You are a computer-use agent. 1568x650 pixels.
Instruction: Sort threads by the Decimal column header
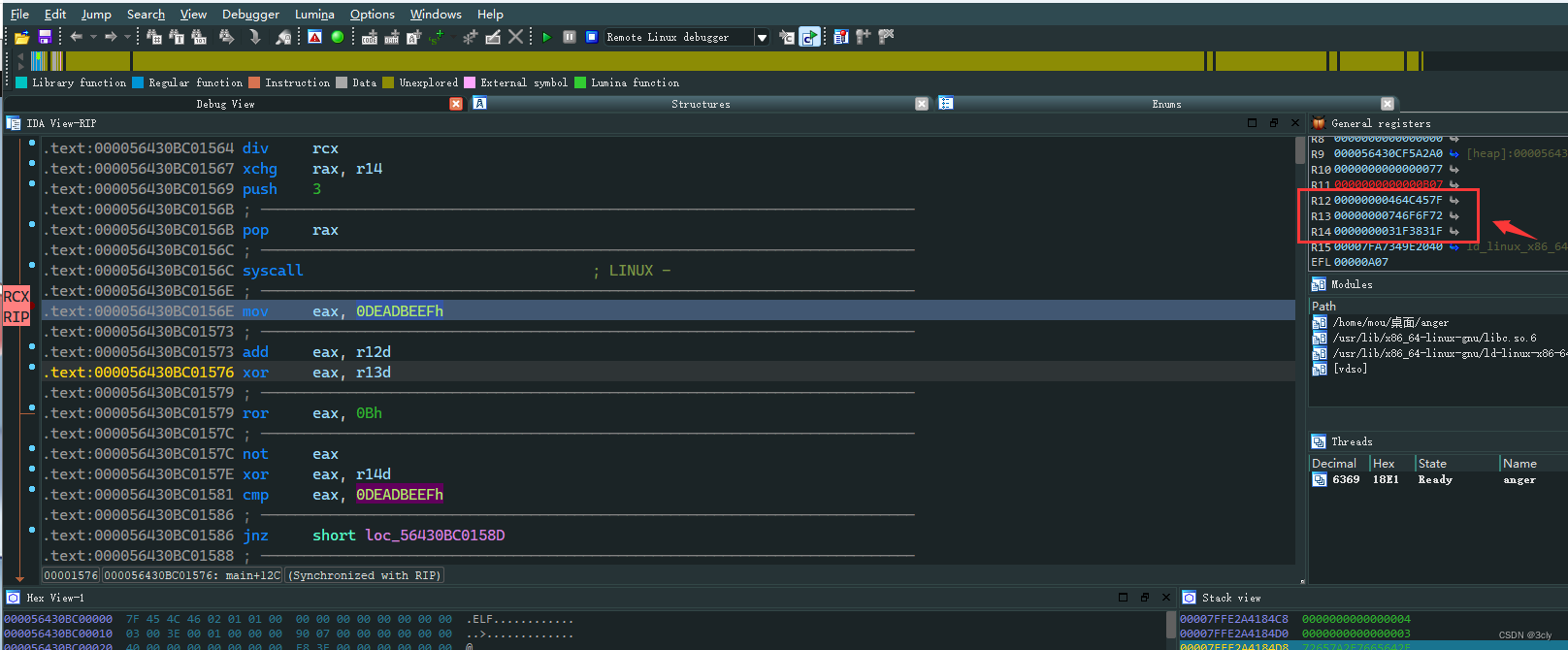(1339, 463)
